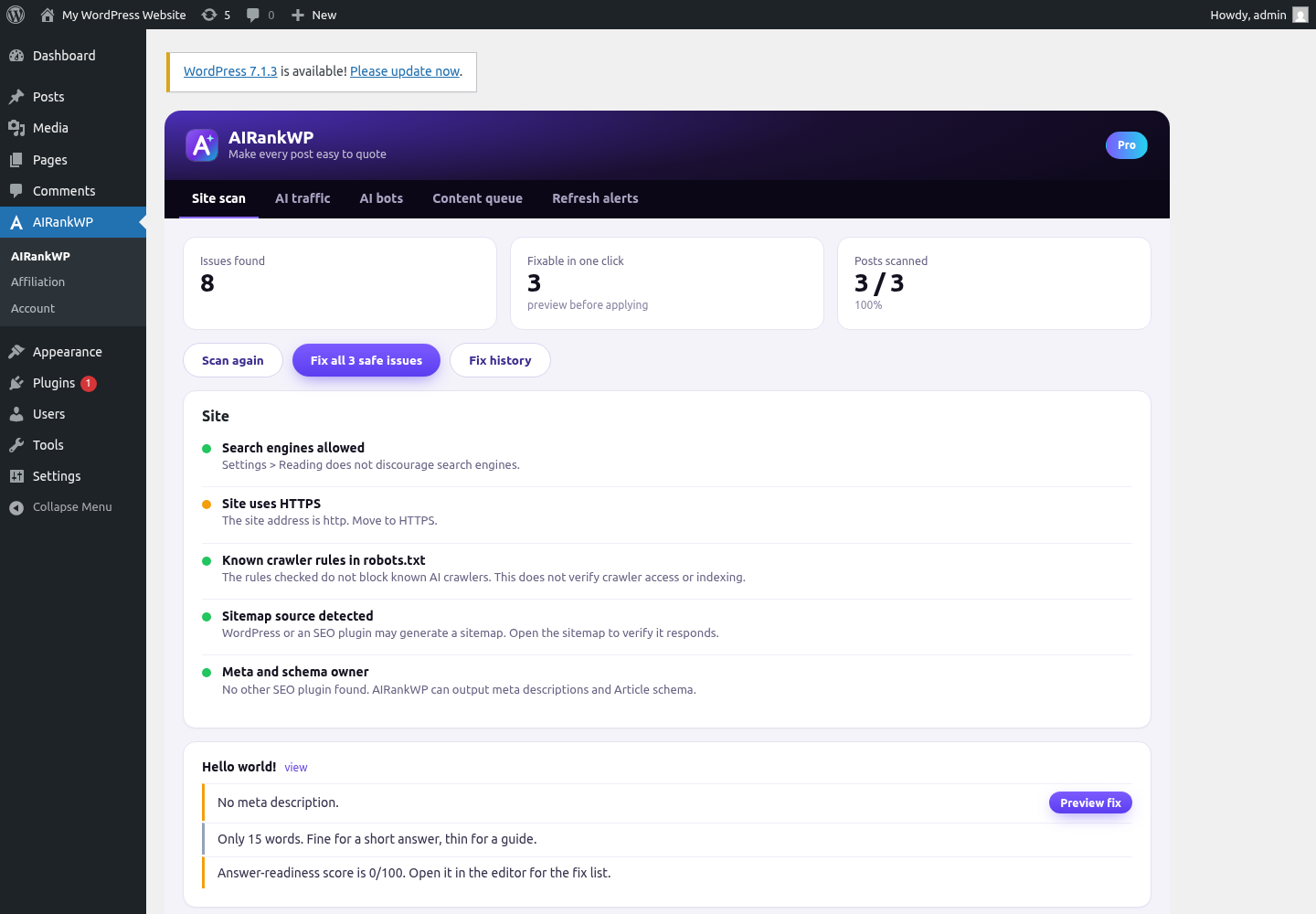Click the Howdy, admin account text

click(1248, 15)
